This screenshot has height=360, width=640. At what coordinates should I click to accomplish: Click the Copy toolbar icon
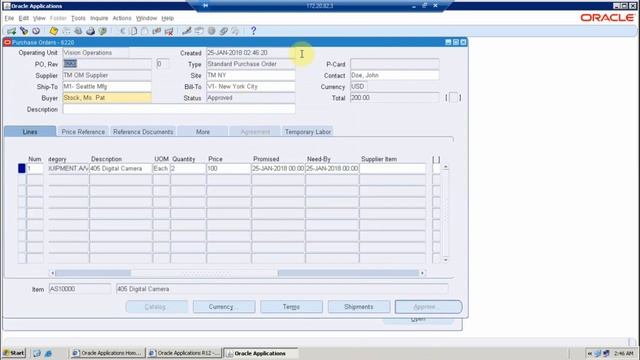click(x=133, y=31)
